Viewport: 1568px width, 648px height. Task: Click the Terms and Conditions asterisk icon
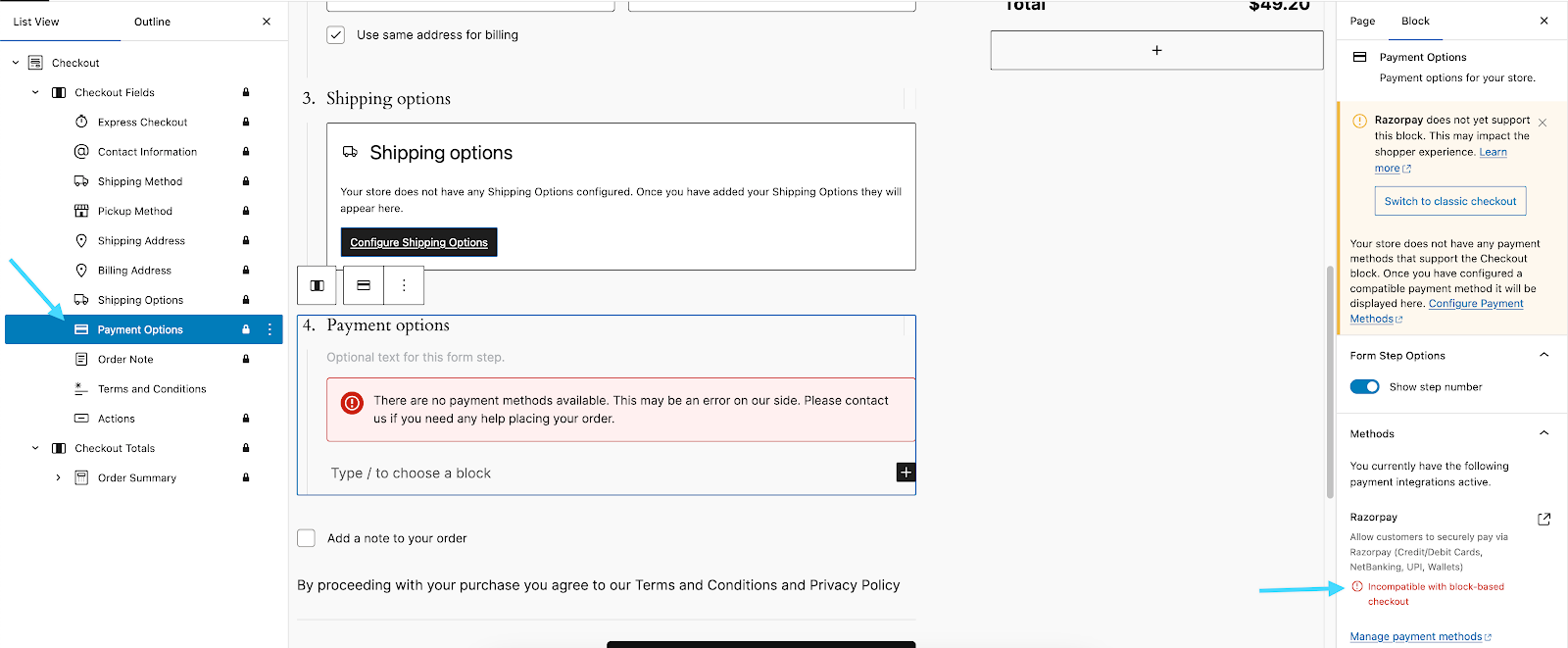[81, 388]
